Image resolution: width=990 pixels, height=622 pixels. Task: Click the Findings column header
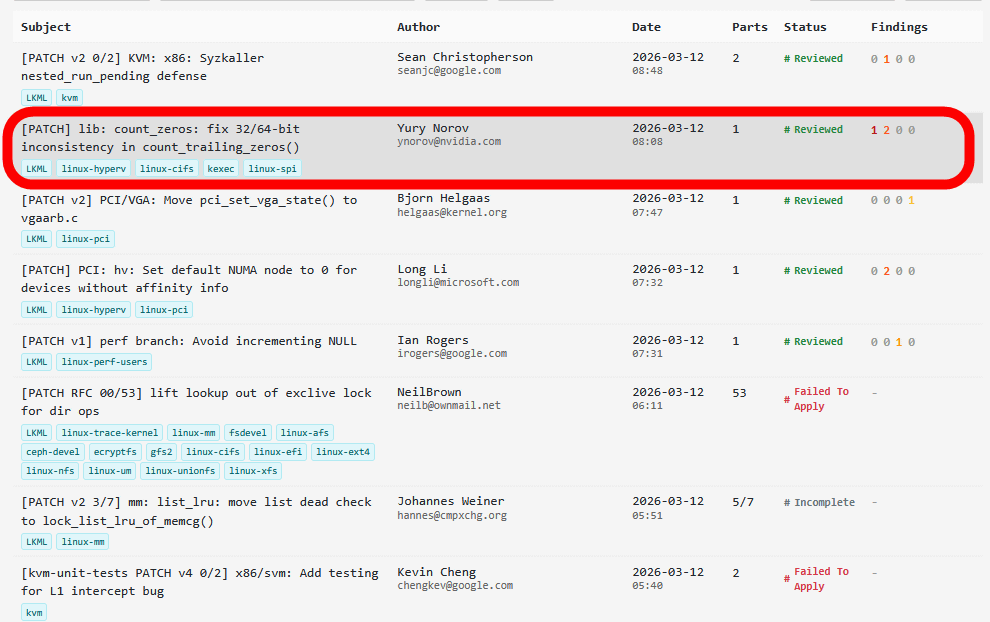pos(899,27)
